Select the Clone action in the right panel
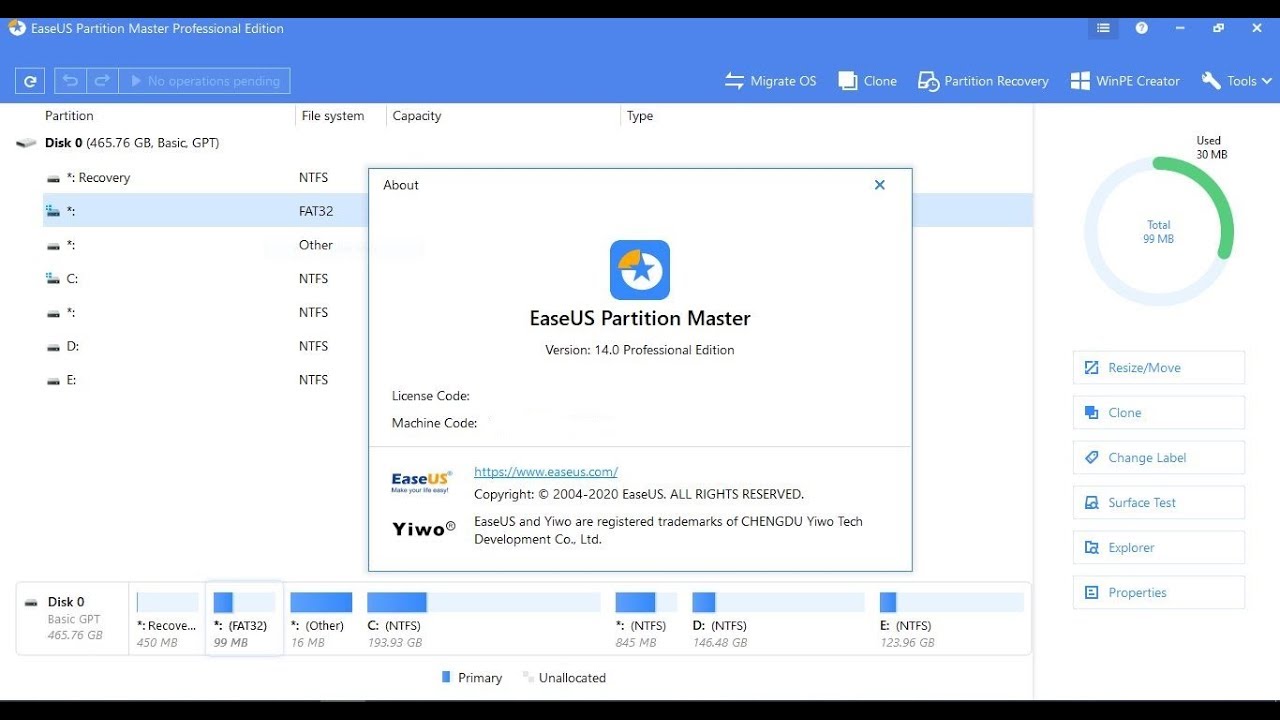 pos(1159,413)
